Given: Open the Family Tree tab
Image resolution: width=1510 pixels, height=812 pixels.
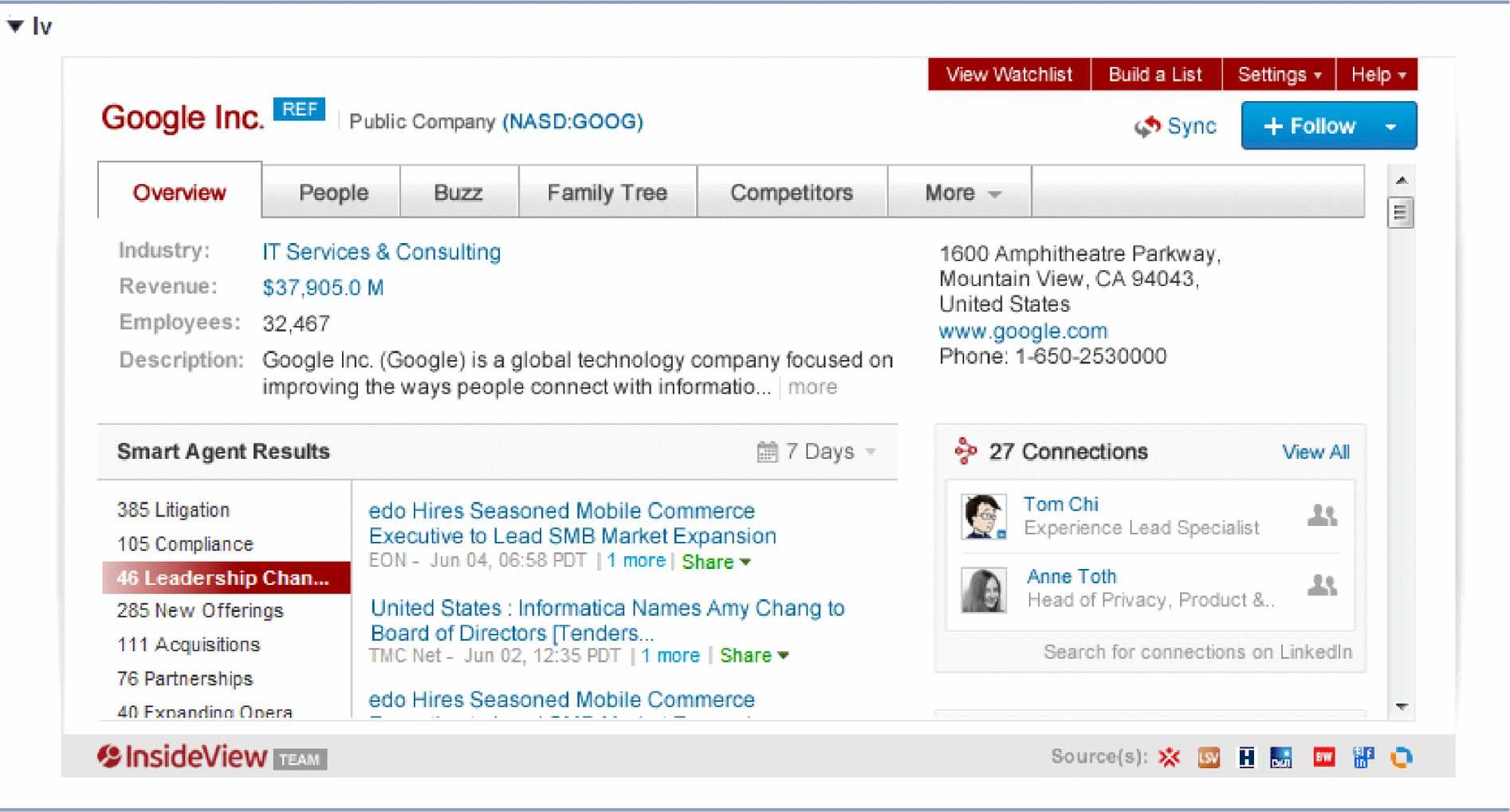Looking at the screenshot, I should click(608, 192).
